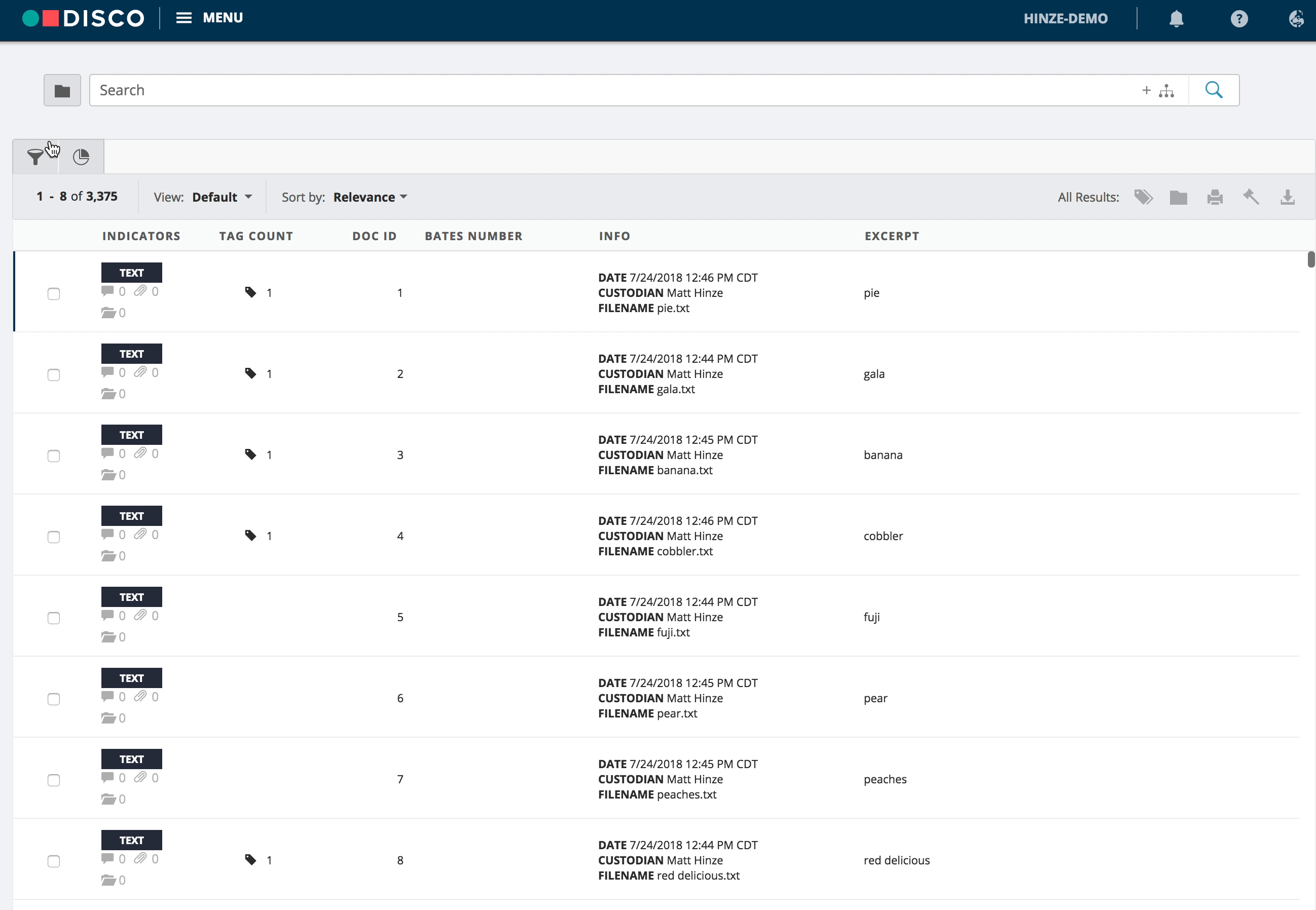Print all results with printer icon
Image resolution: width=1316 pixels, height=910 pixels.
pyautogui.click(x=1215, y=197)
